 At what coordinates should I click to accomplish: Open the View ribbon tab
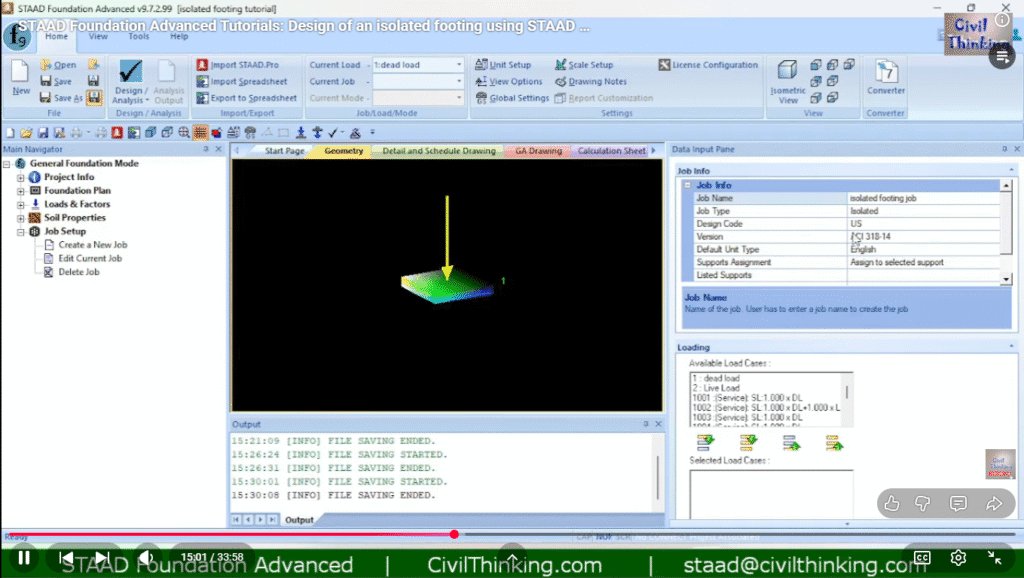click(x=98, y=36)
